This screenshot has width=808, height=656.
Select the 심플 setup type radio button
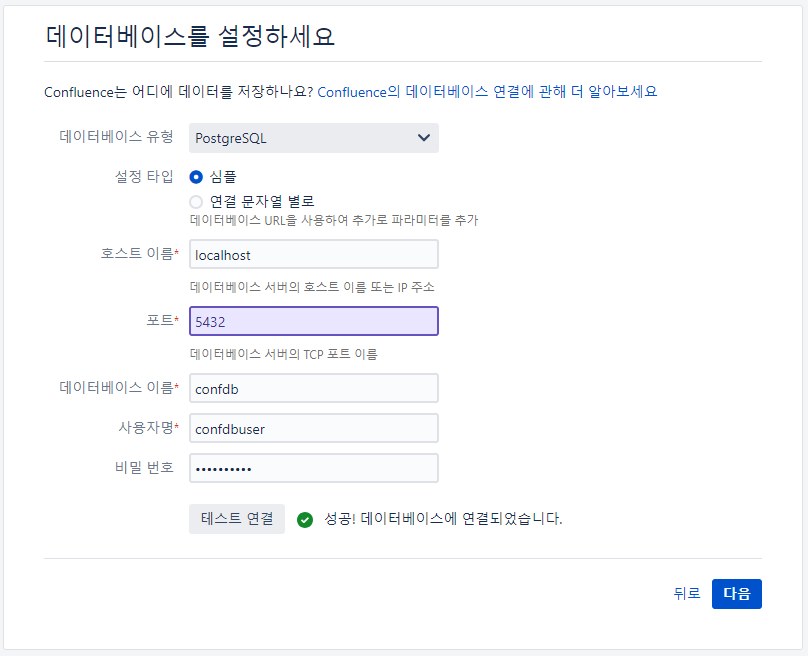(196, 177)
